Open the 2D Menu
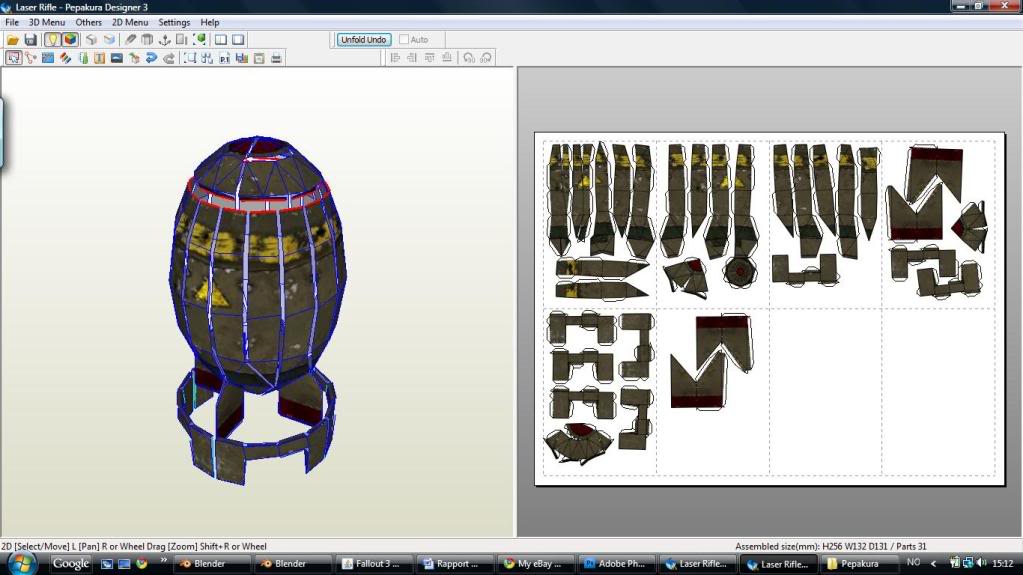 [130, 22]
